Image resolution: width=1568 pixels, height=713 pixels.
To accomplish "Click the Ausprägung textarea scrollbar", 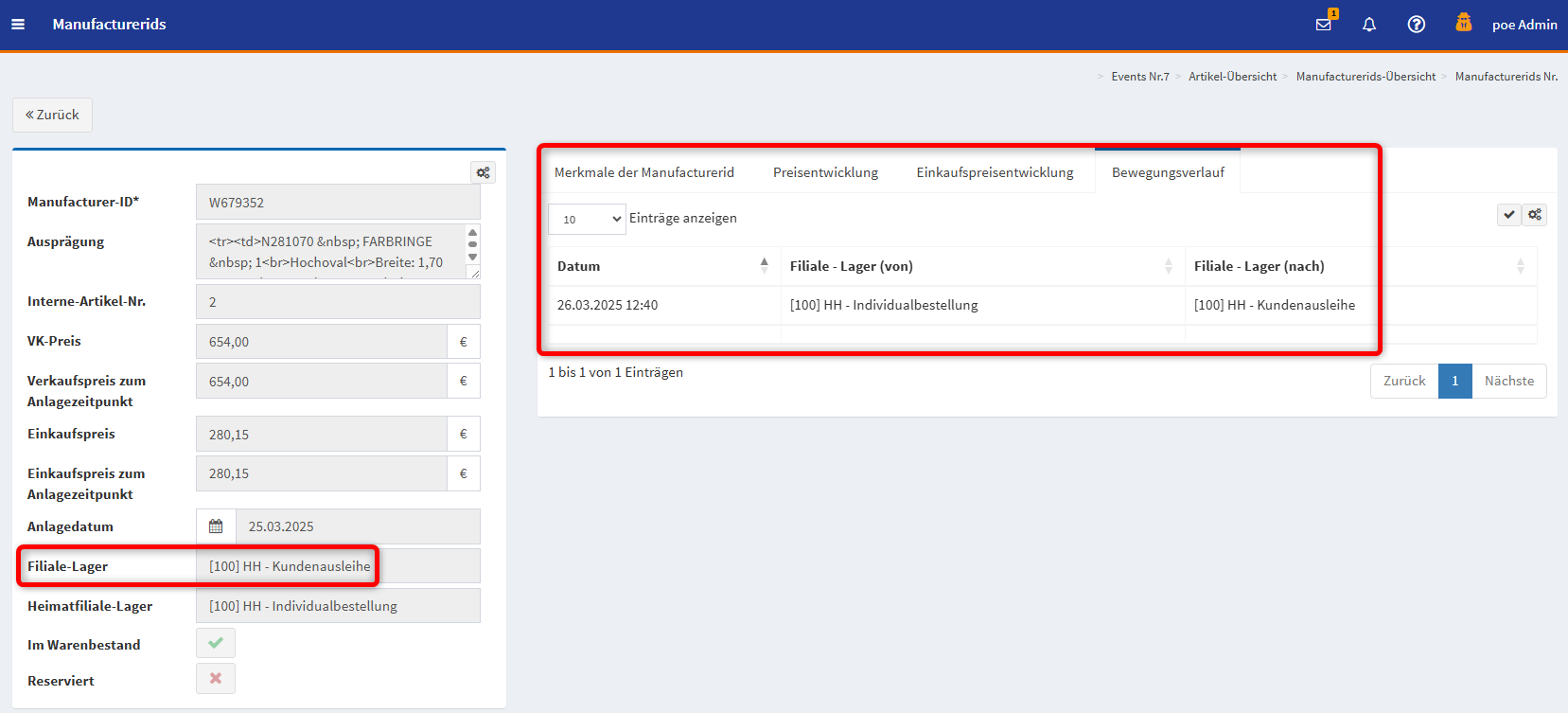I will point(472,244).
